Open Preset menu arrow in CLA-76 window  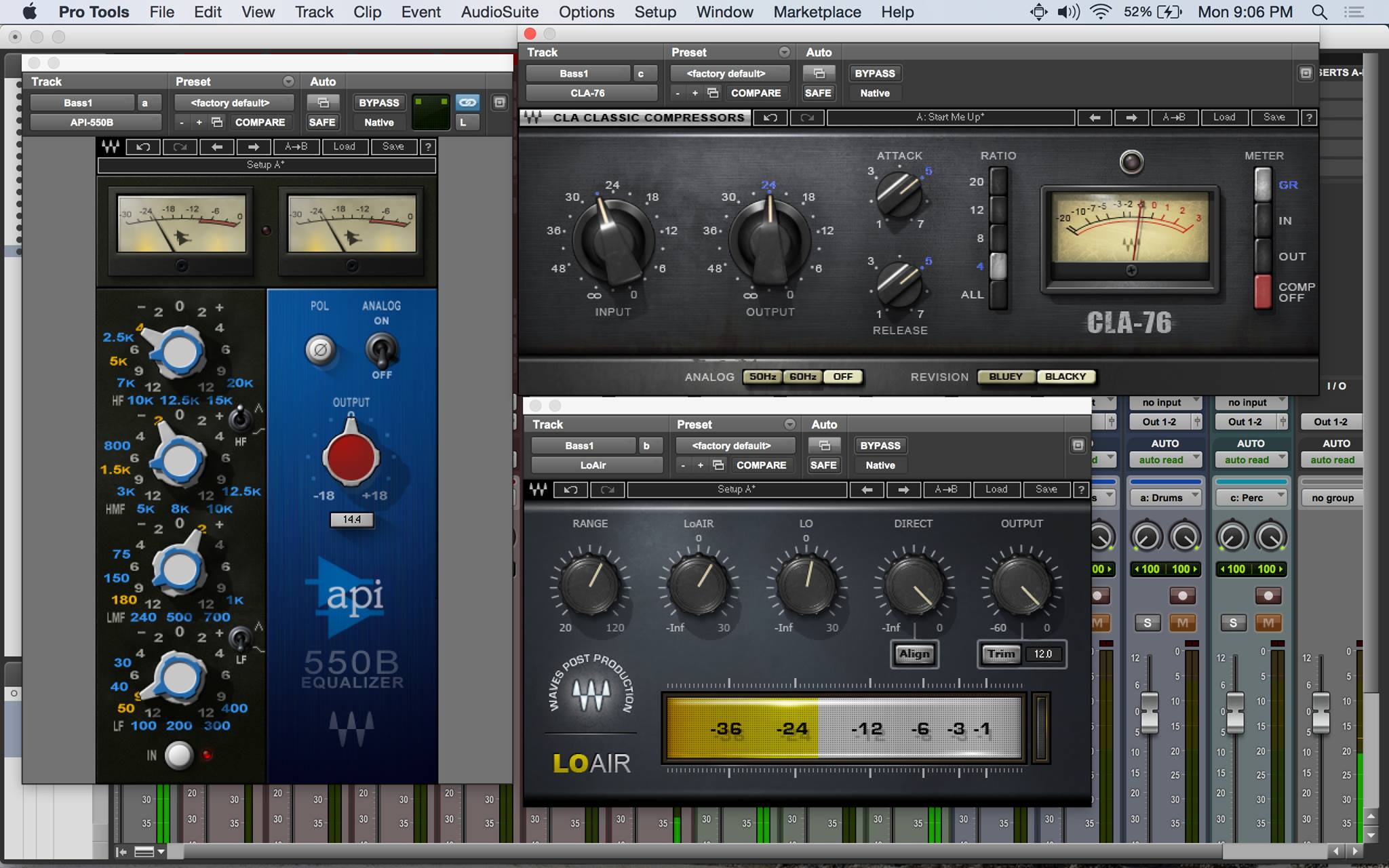784,52
